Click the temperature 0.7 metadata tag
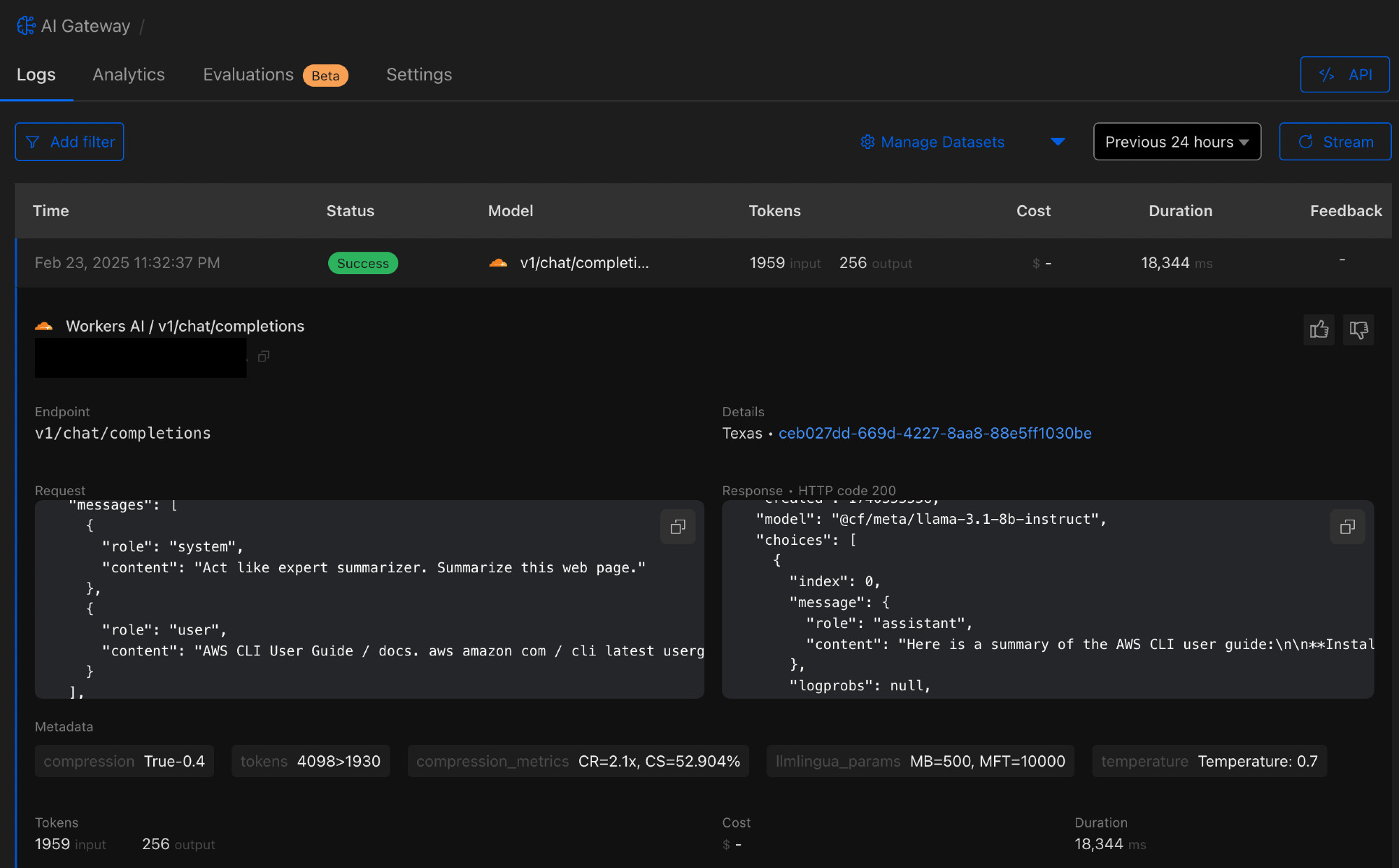 [1209, 762]
